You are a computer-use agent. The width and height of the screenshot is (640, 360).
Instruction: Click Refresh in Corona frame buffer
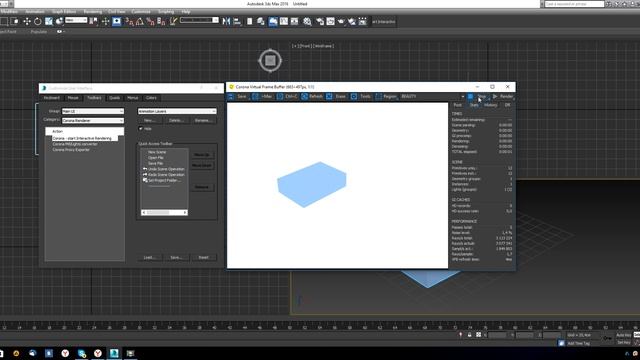point(312,96)
